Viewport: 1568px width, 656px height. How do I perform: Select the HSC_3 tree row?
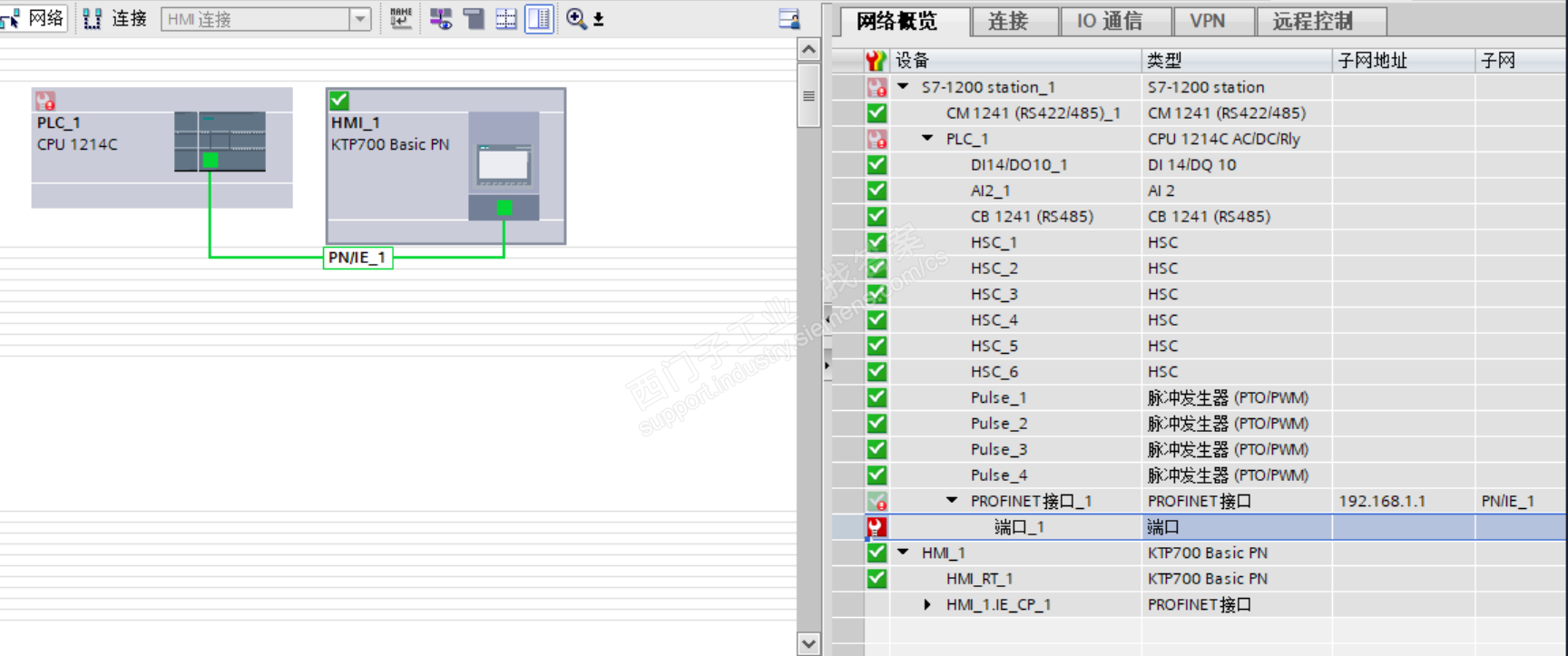(994, 294)
